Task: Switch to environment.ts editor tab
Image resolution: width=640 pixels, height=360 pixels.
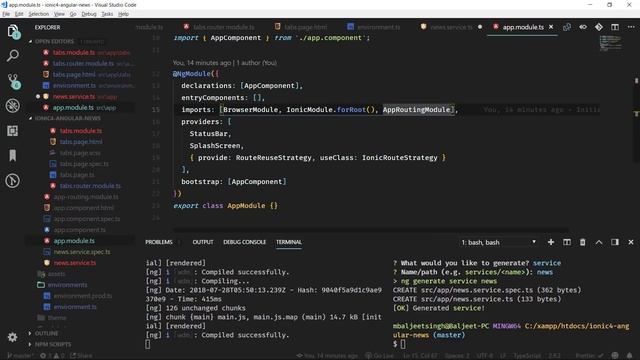Action: (374, 27)
